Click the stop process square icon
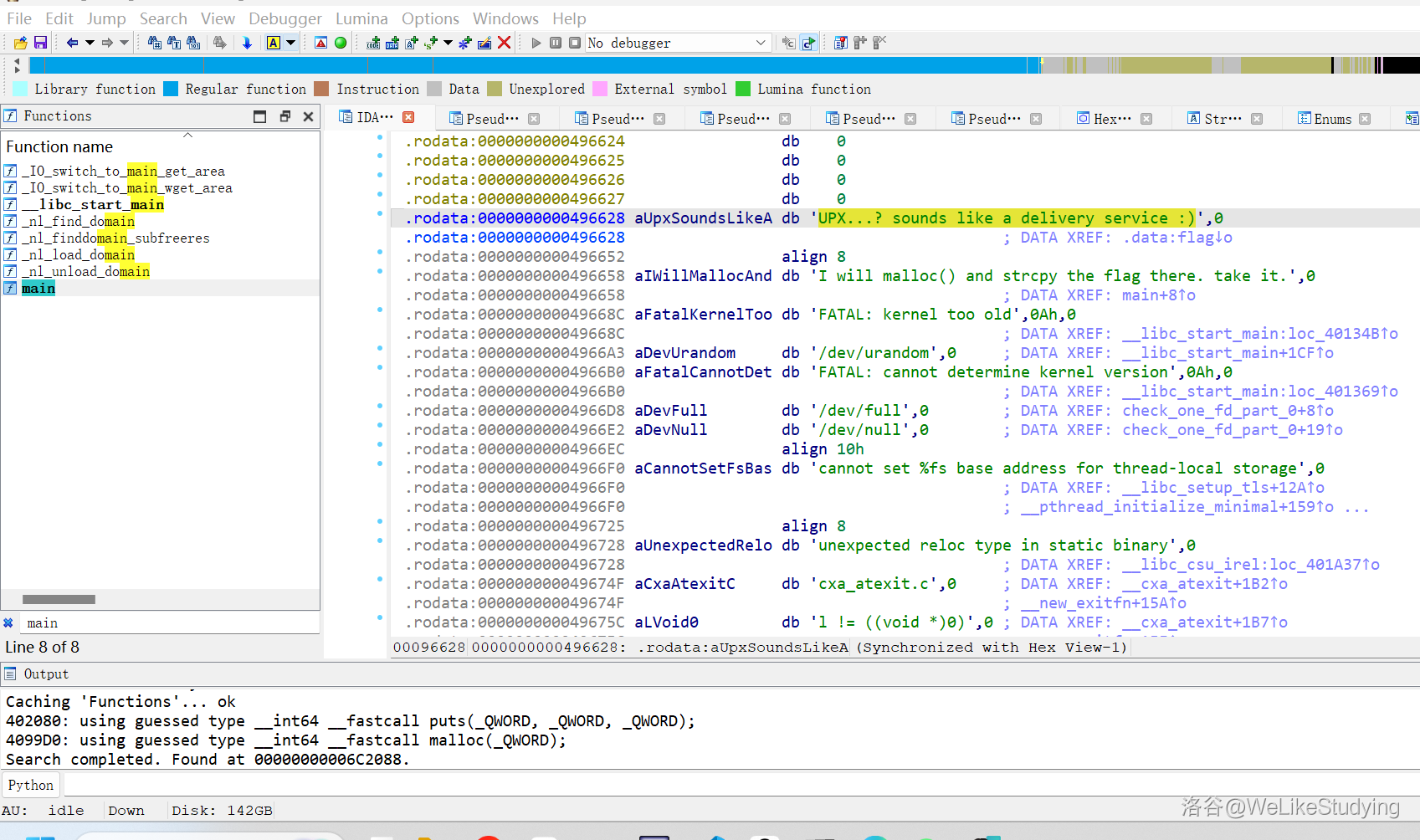The image size is (1420, 840). click(575, 43)
